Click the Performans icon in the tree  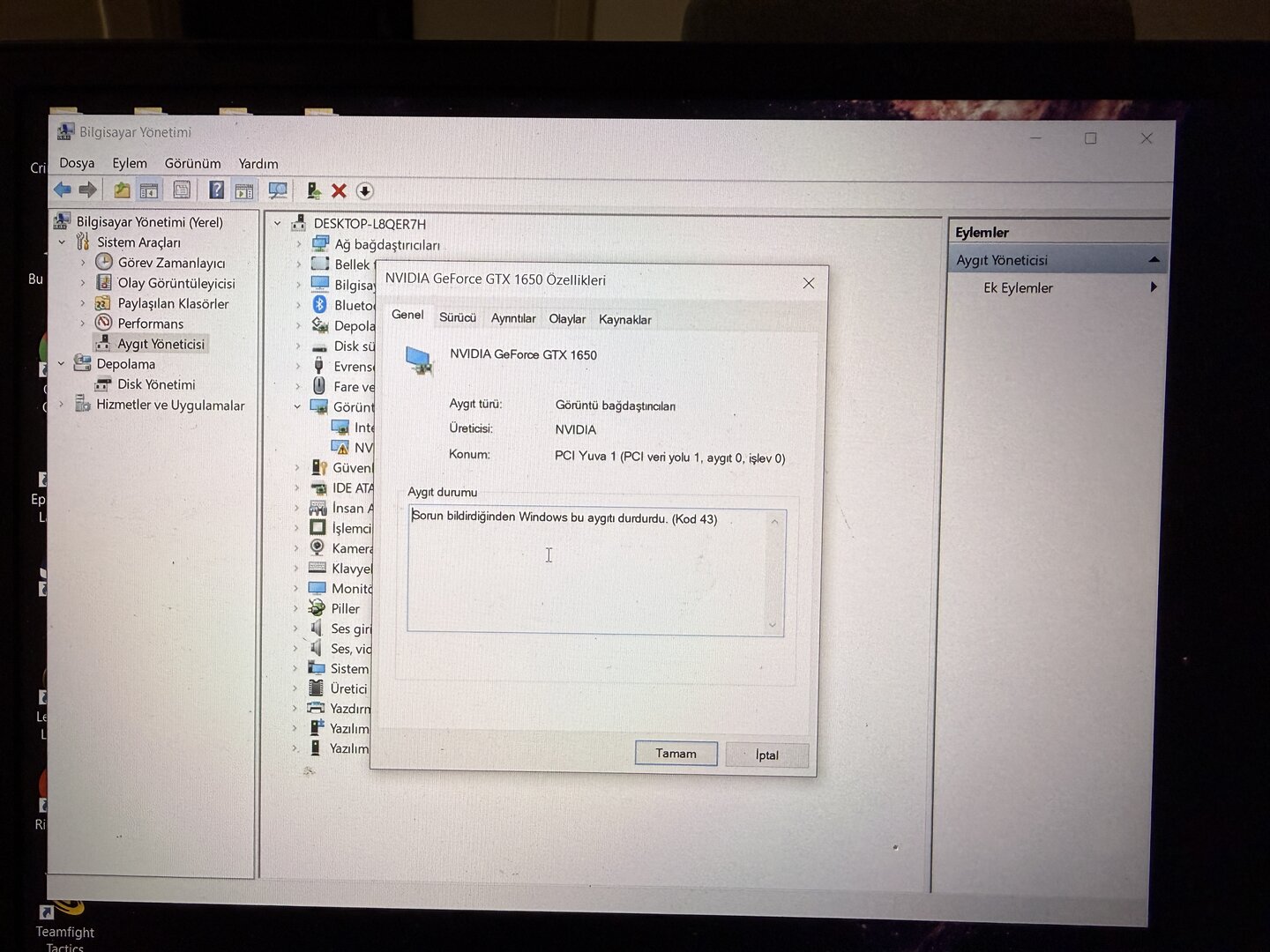[x=103, y=323]
